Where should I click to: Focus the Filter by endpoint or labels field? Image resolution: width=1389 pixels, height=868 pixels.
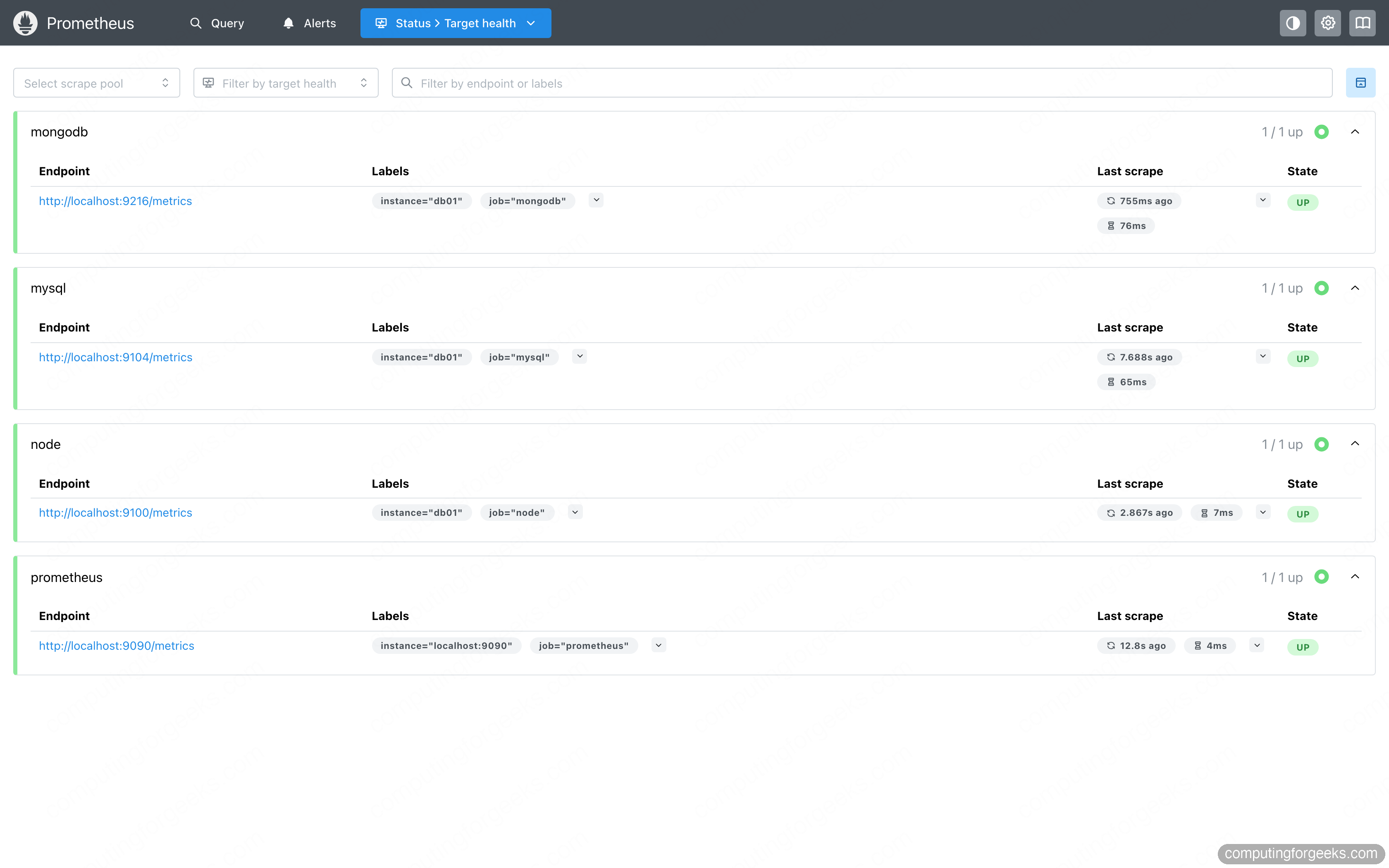862,83
